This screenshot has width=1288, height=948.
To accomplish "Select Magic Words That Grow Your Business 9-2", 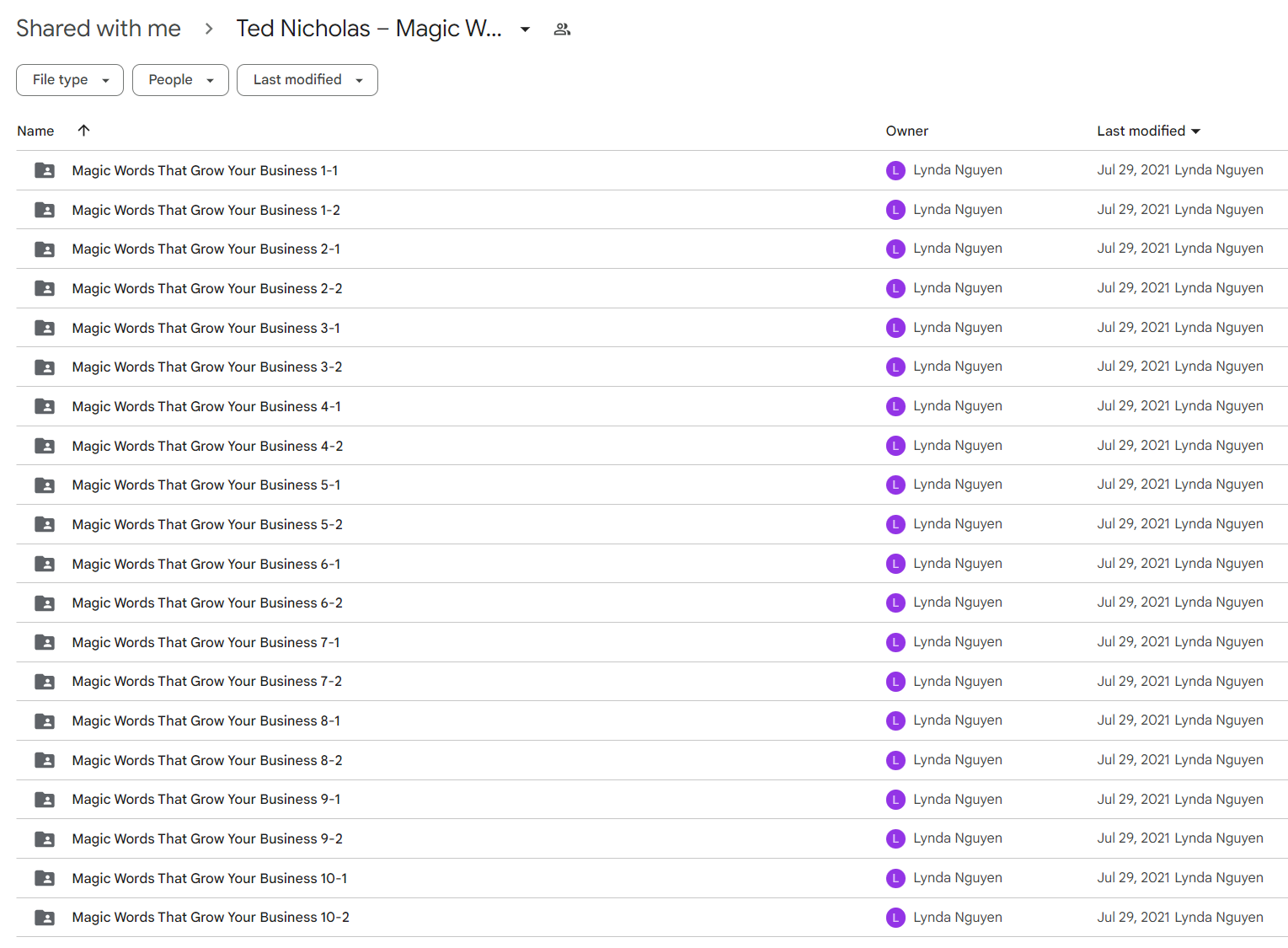I will 207,839.
